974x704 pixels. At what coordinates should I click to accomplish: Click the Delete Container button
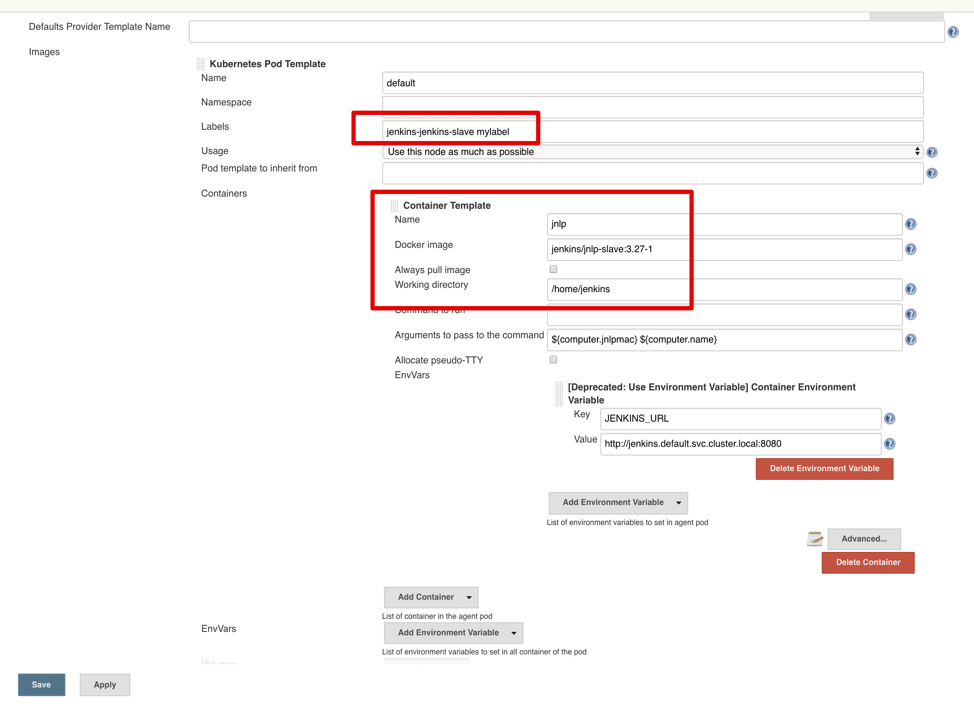coord(868,562)
